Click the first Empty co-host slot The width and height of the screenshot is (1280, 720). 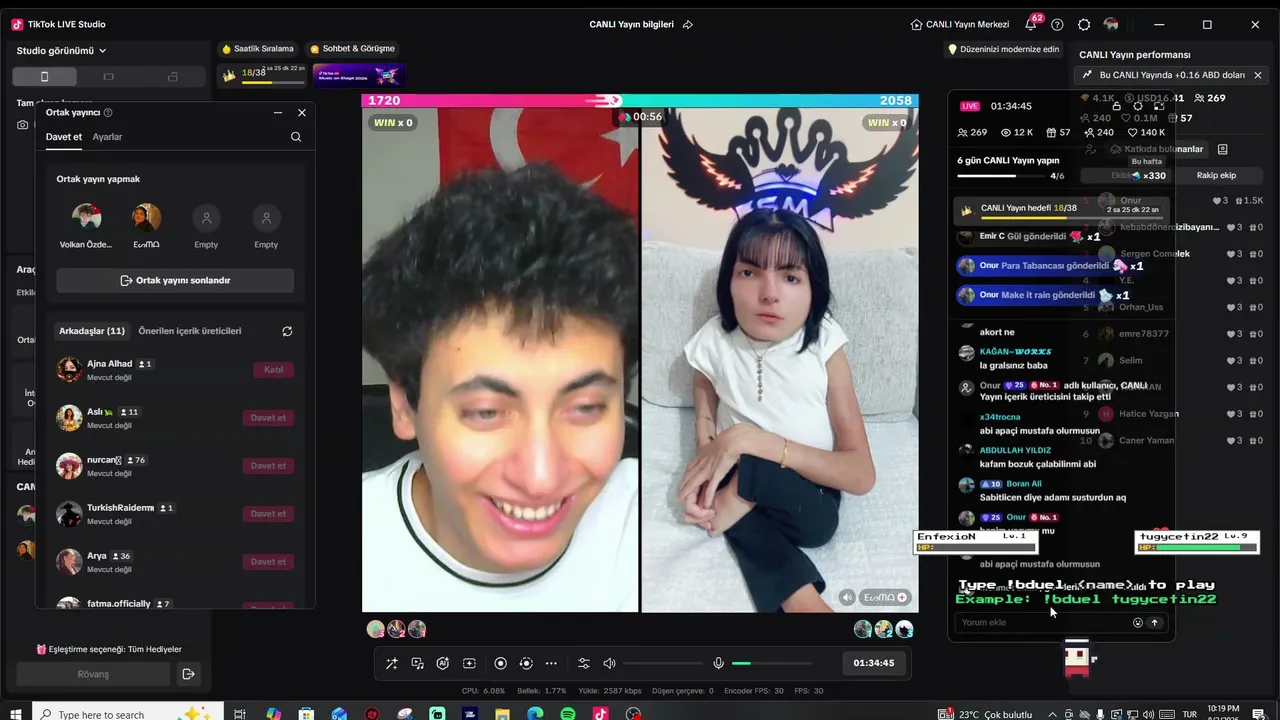click(x=206, y=217)
